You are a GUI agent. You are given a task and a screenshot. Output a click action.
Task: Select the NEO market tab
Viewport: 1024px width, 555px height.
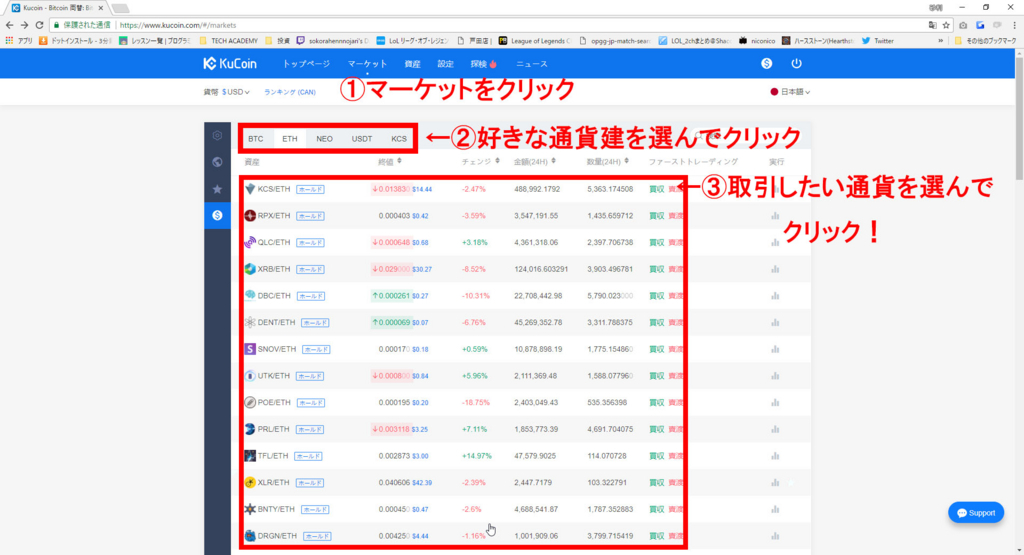(x=324, y=138)
